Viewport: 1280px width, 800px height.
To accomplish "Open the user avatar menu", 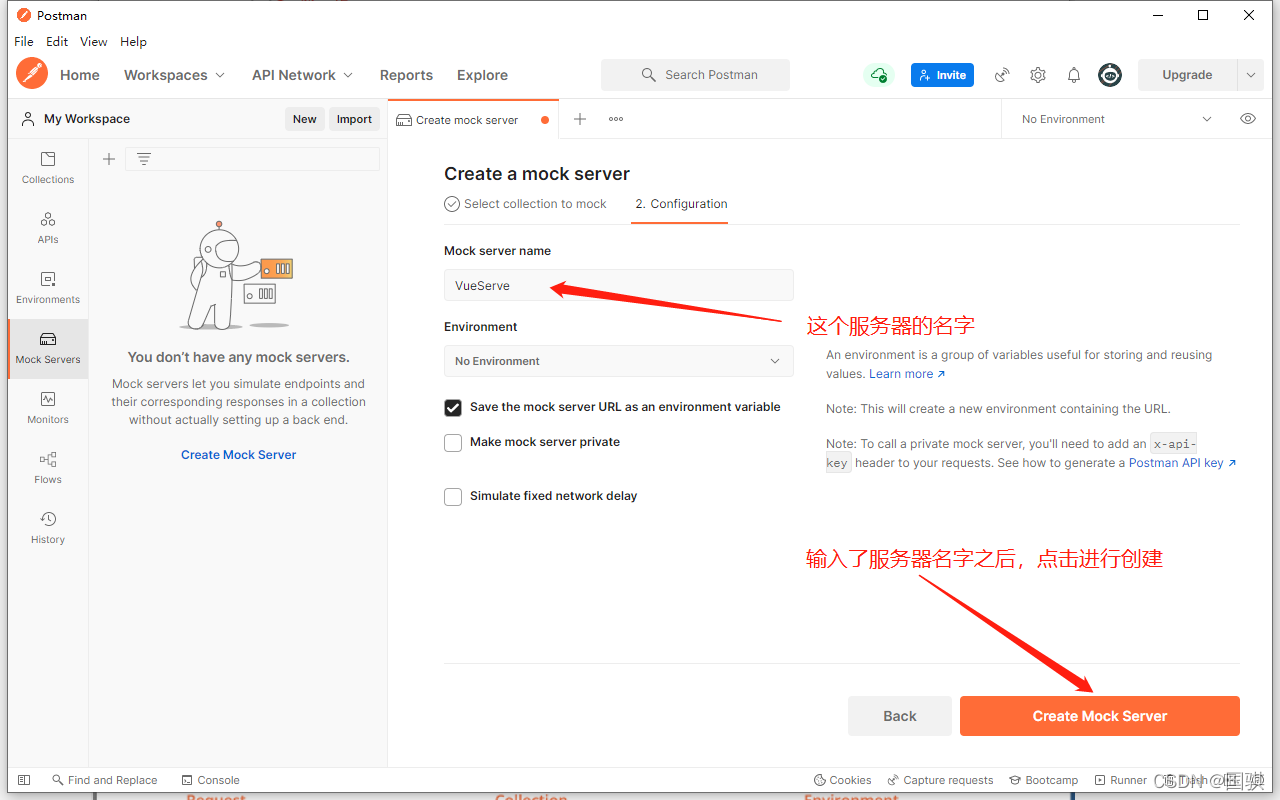I will (1110, 75).
